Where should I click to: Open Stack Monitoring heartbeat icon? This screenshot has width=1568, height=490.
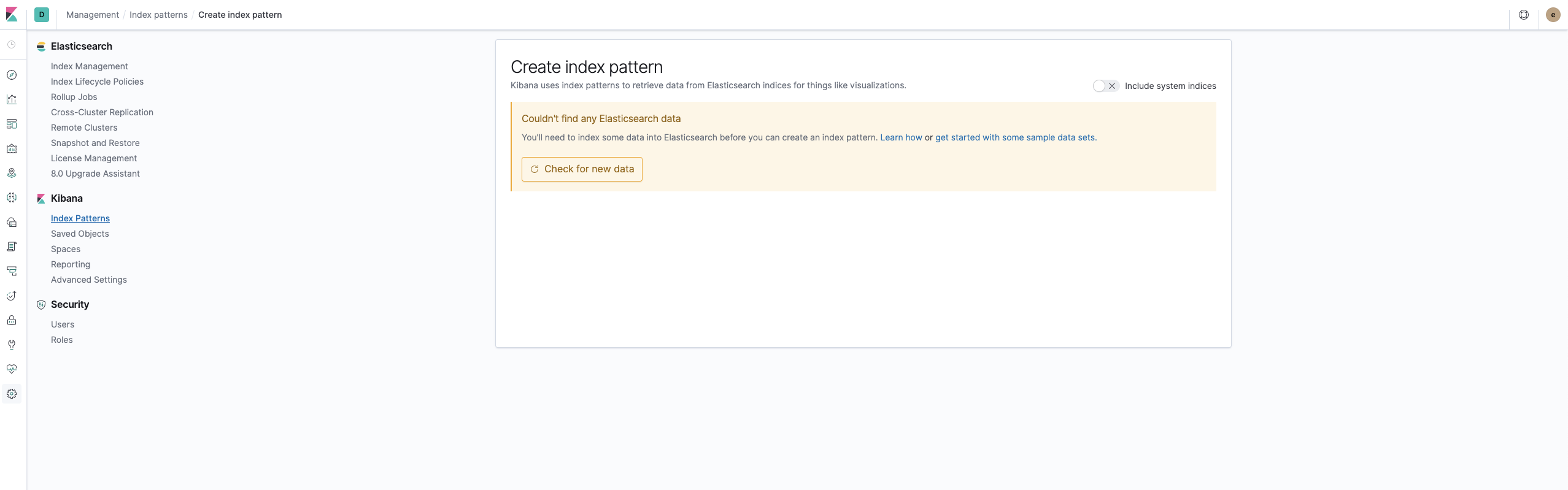(12, 369)
